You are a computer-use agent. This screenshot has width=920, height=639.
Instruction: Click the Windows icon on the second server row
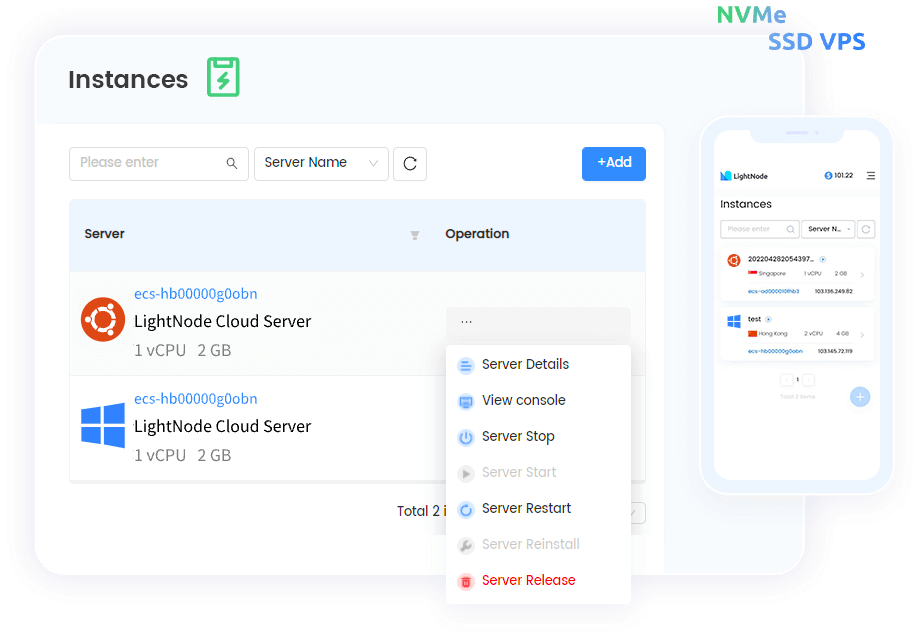pos(103,427)
